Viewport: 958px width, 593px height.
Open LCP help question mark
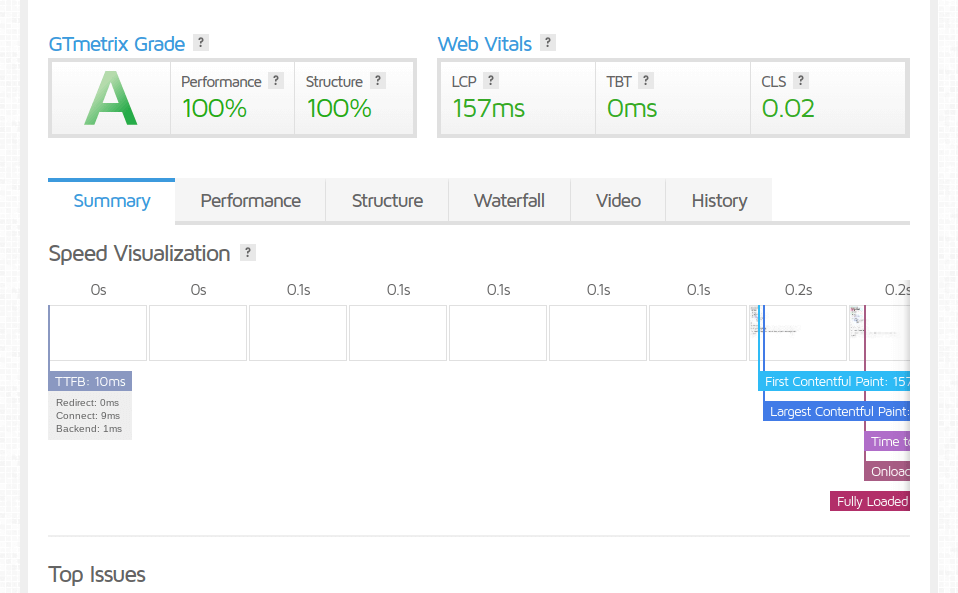coord(491,81)
